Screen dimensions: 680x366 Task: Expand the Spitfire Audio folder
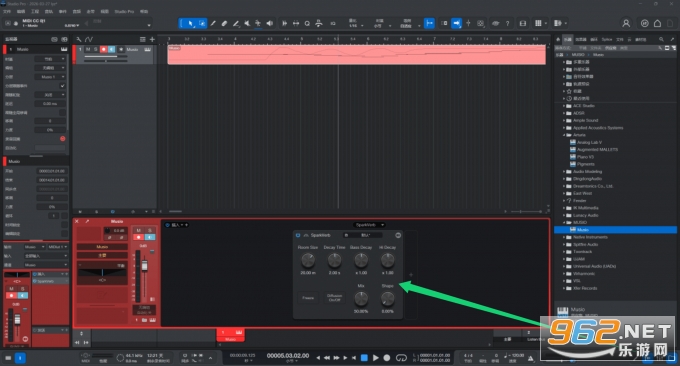tap(564, 245)
